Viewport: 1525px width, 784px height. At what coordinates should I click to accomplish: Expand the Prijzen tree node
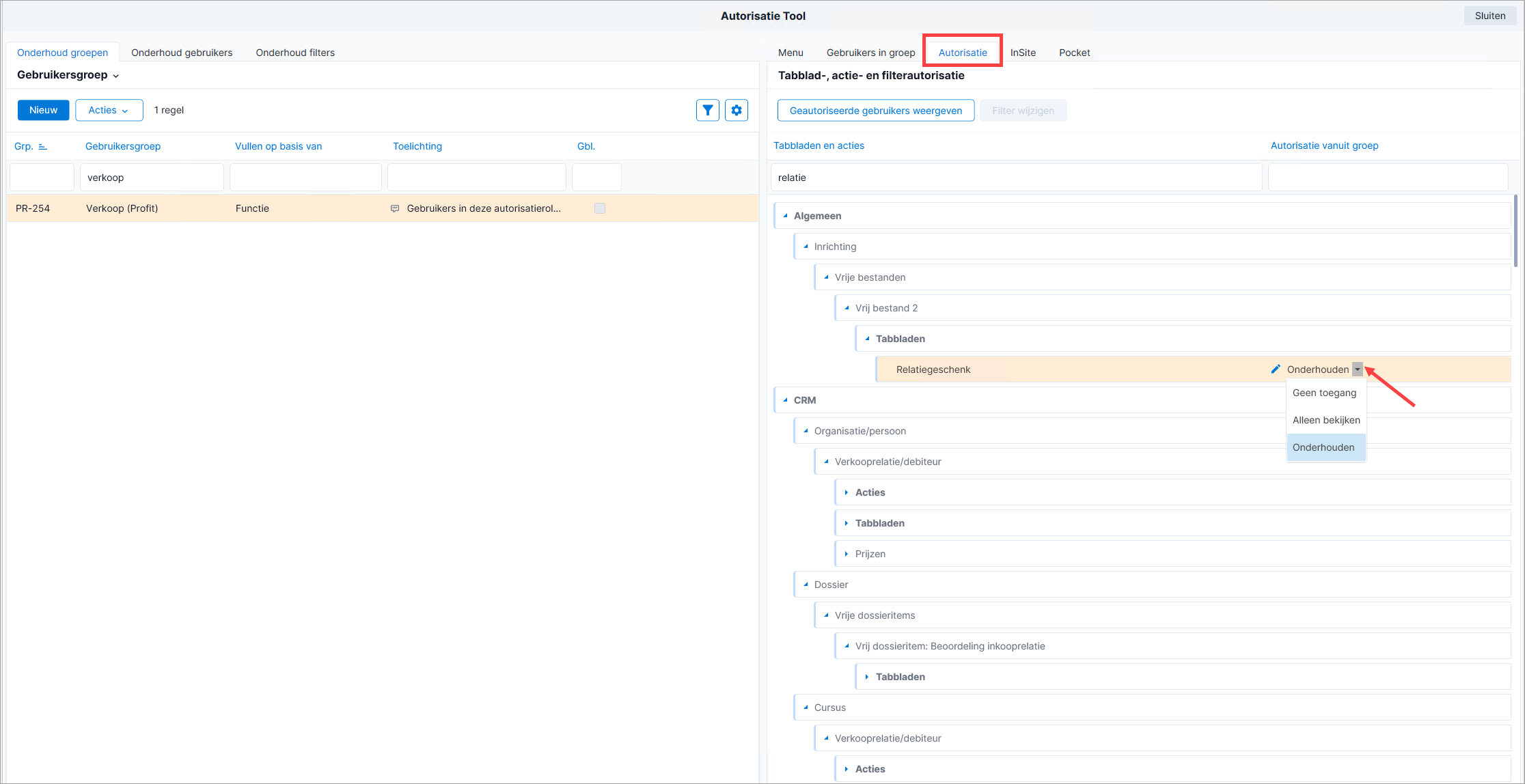point(847,554)
